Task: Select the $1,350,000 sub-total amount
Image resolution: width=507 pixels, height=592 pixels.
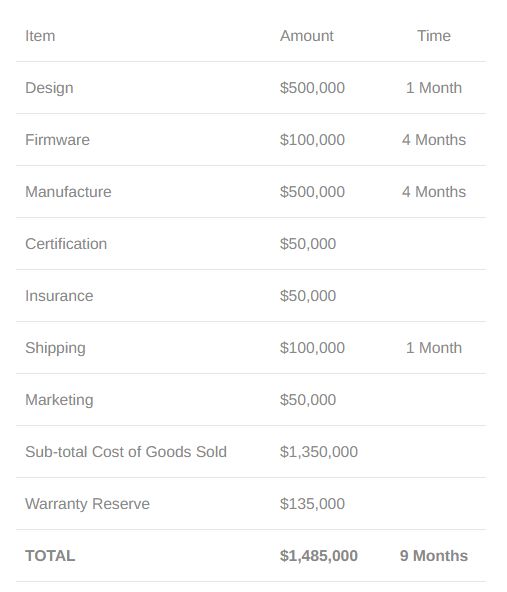Action: coord(319,452)
